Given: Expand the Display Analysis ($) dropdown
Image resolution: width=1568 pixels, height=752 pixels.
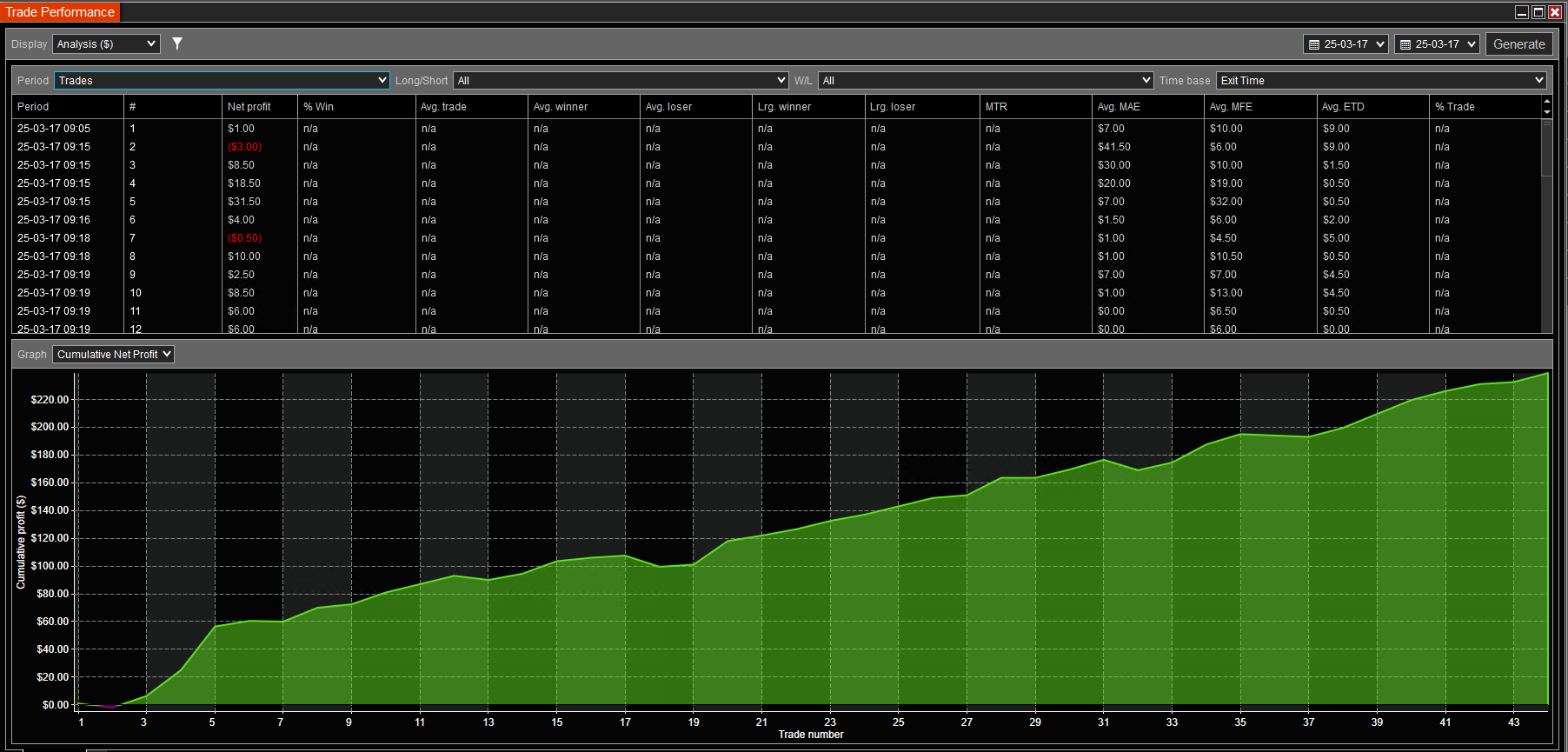Looking at the screenshot, I should tap(106, 44).
